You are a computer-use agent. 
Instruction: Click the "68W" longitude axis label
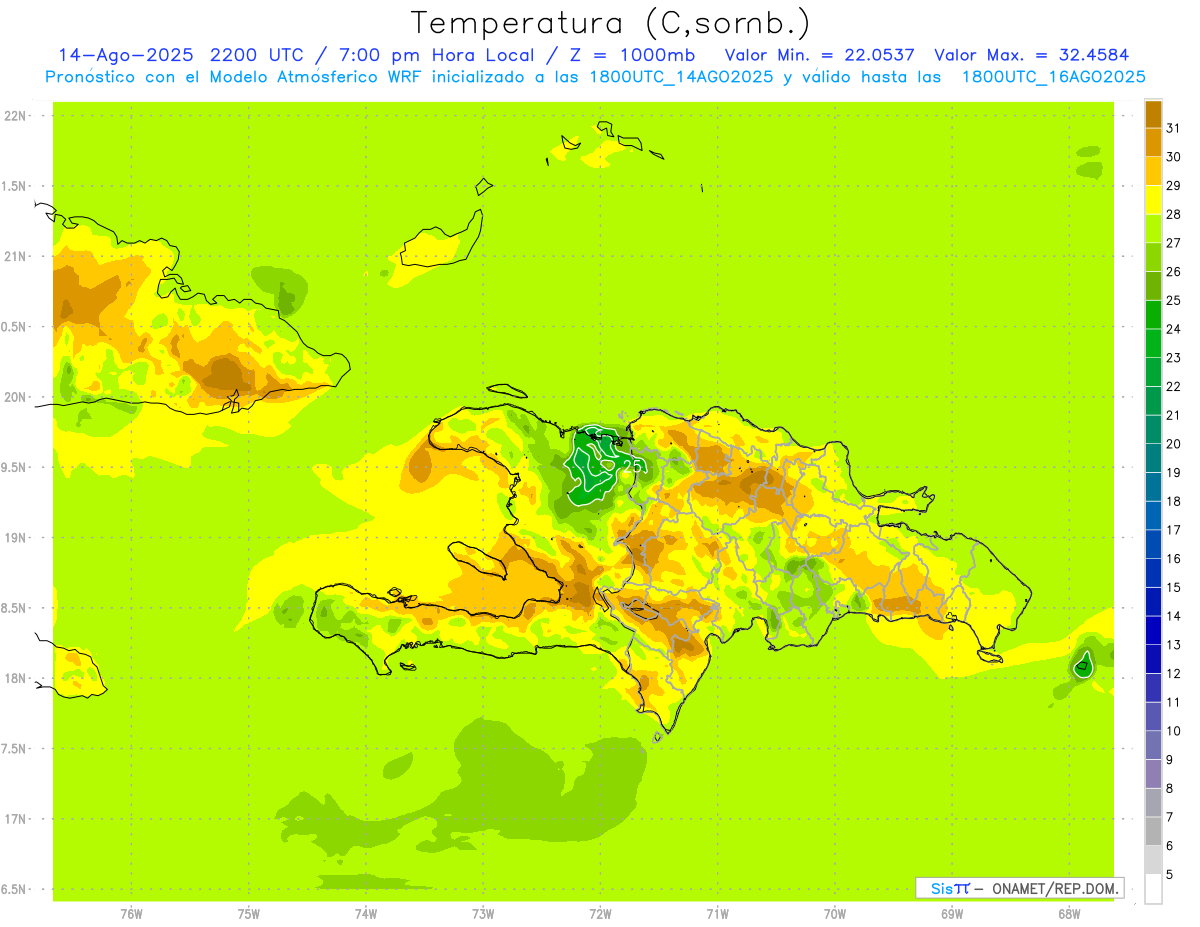click(1069, 914)
